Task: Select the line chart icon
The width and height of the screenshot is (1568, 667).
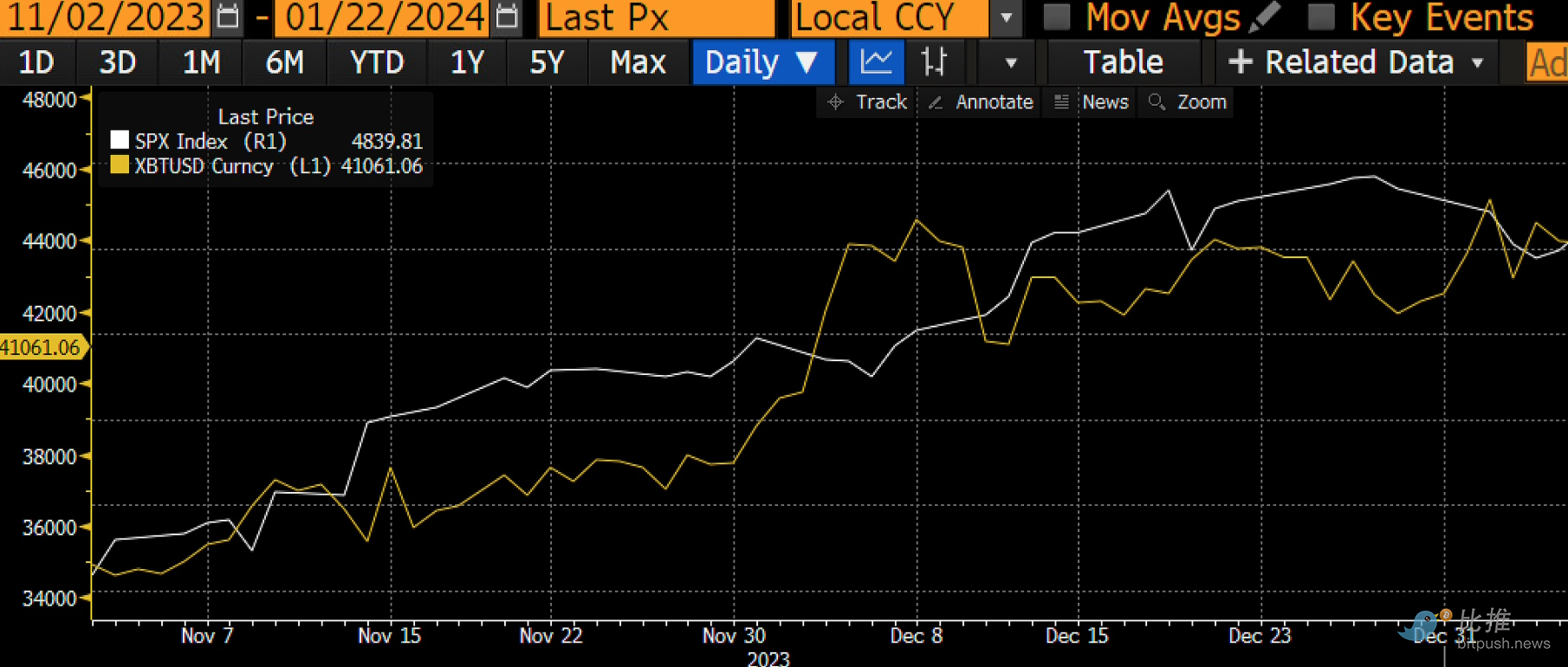Action: coord(876,62)
